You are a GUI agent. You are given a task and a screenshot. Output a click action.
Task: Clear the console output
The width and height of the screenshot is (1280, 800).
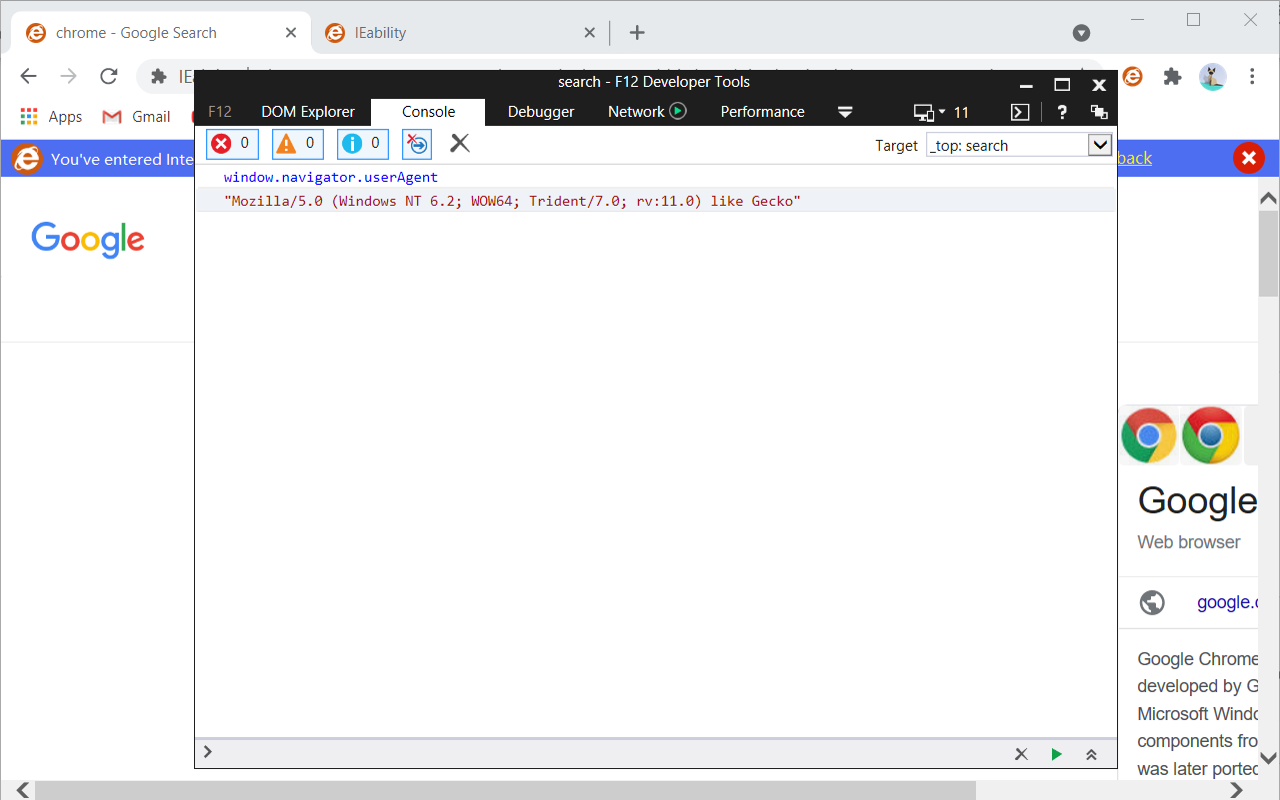click(x=459, y=143)
